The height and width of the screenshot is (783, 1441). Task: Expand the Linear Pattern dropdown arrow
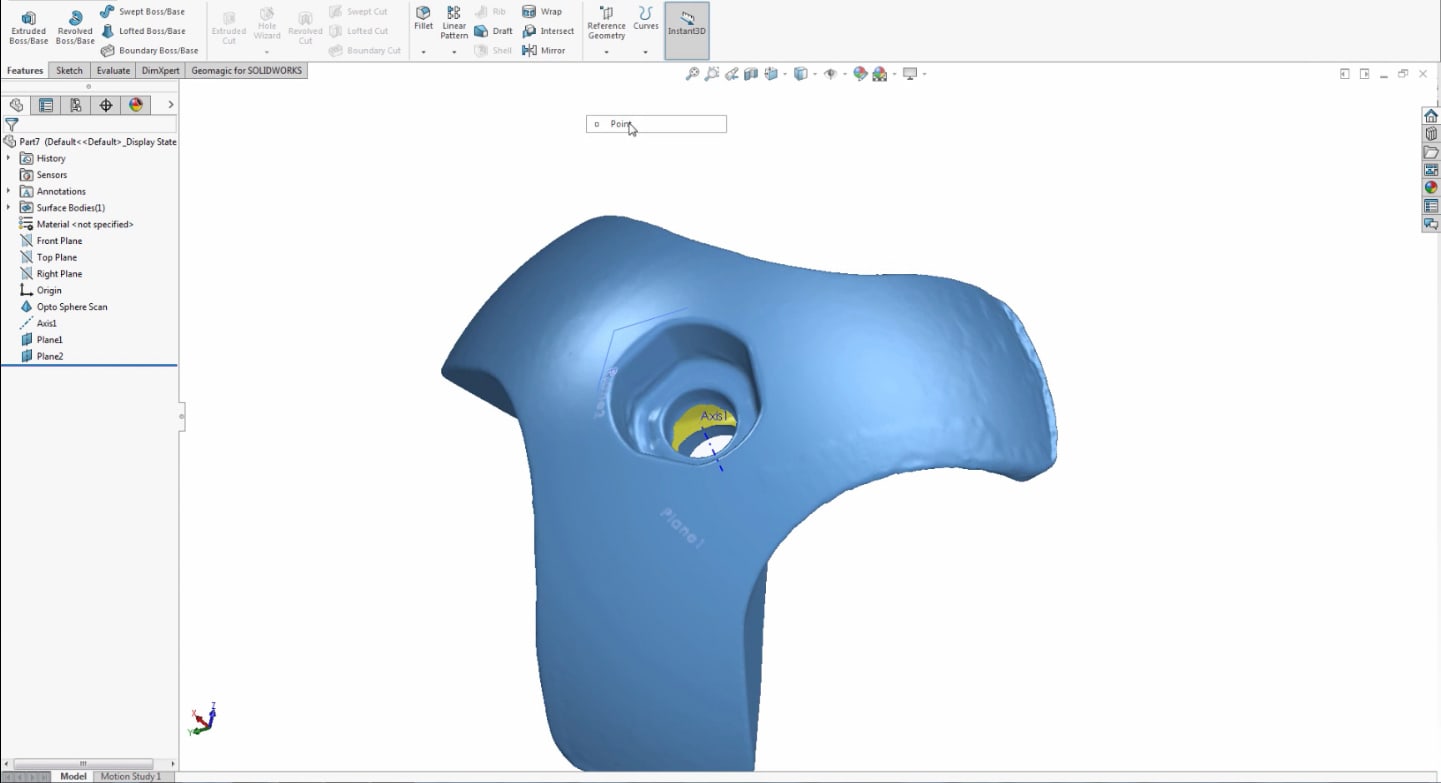(454, 52)
